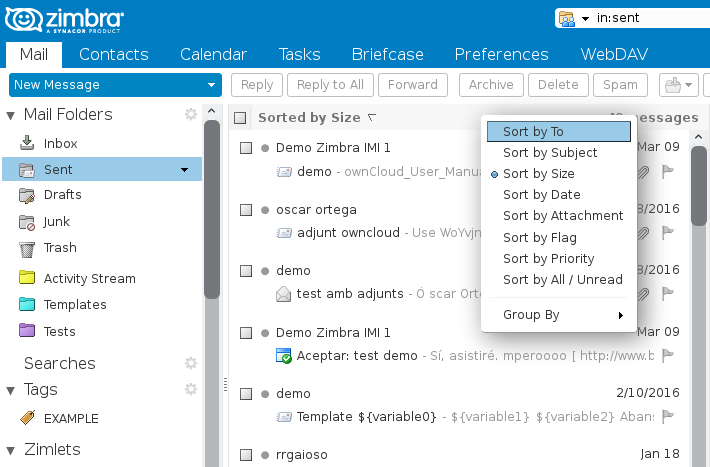
Task: Check the 'demo' test amb adjunts message checkbox
Action: coord(246,271)
